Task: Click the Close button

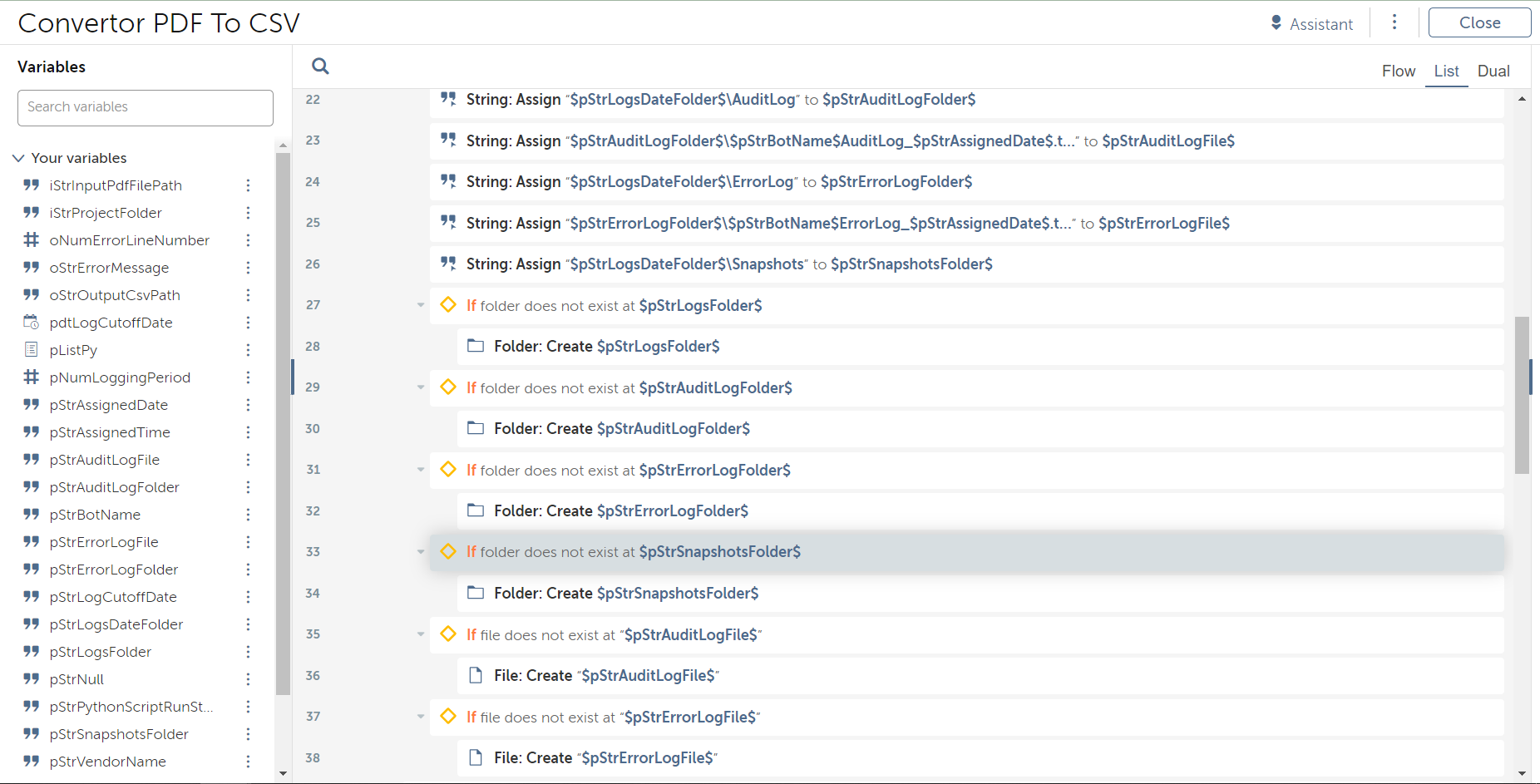Action: (x=1478, y=22)
